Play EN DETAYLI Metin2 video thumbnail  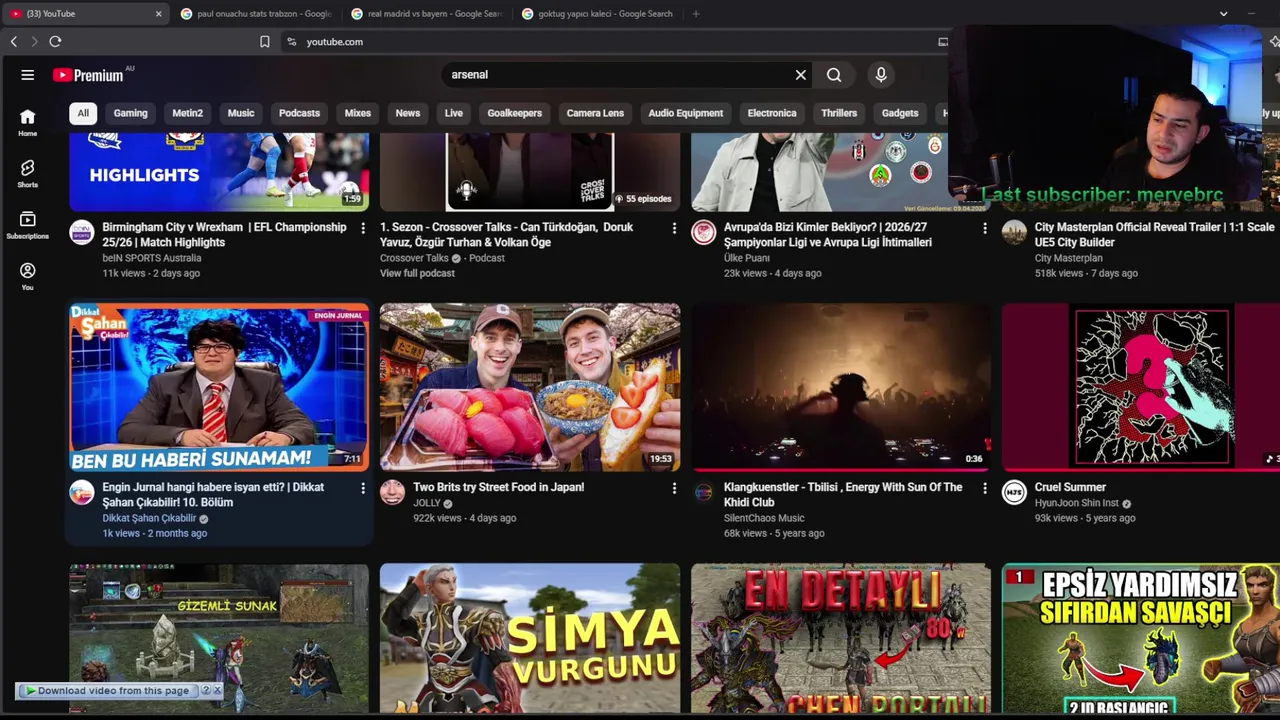[841, 639]
